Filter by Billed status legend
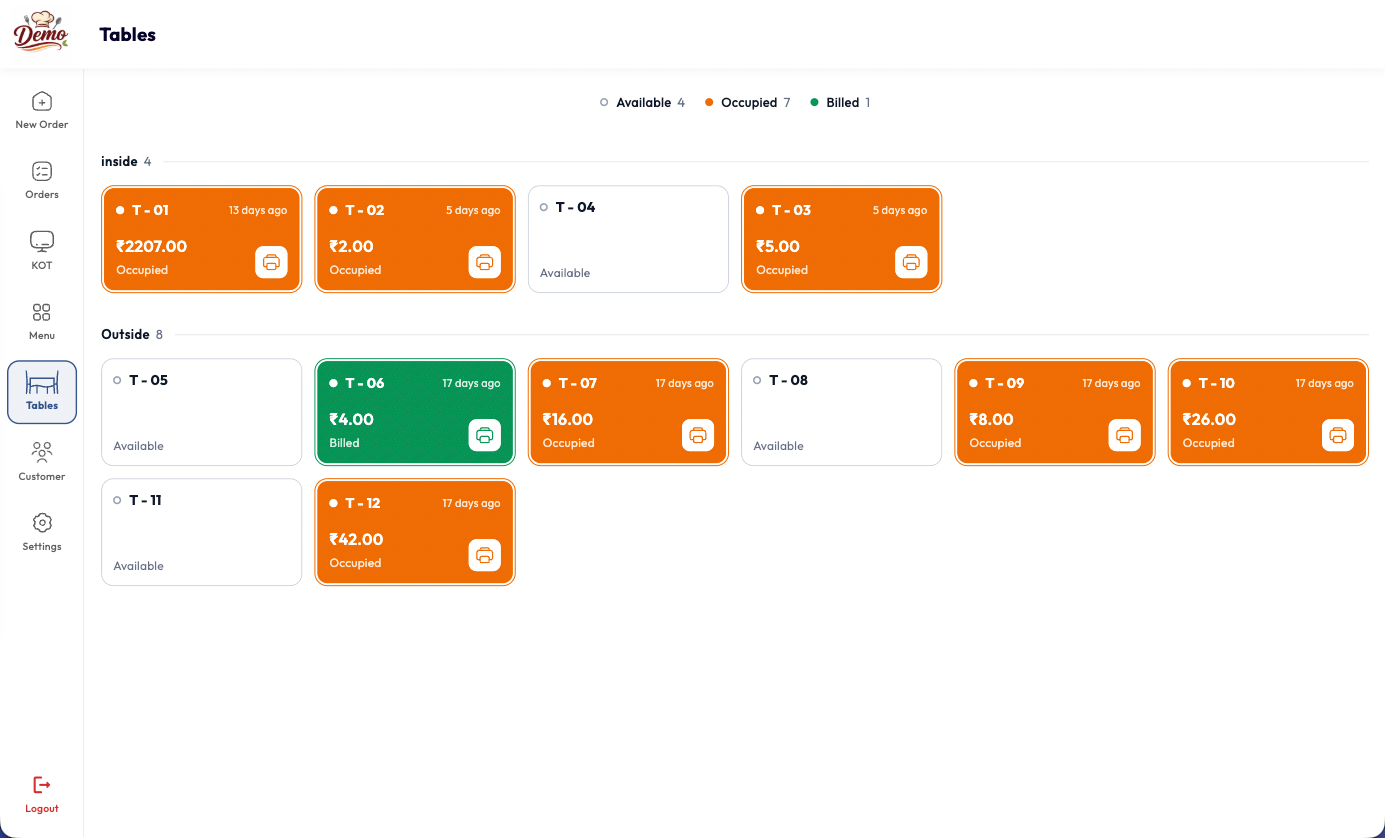Screen dimensions: 1385x838 pyautogui.click(x=840, y=103)
